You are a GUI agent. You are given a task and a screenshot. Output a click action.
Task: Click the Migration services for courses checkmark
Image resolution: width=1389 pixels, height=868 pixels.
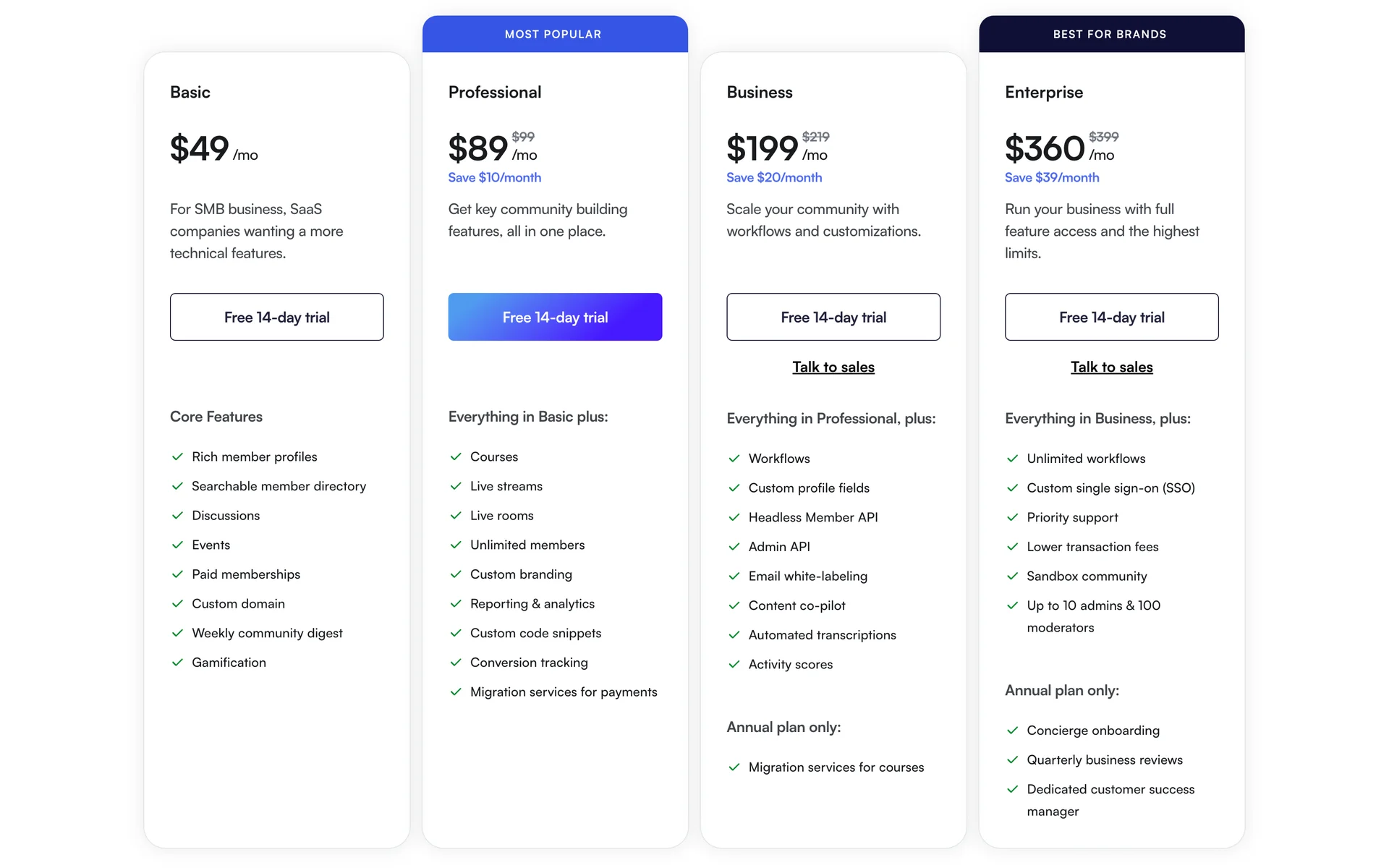click(x=734, y=767)
